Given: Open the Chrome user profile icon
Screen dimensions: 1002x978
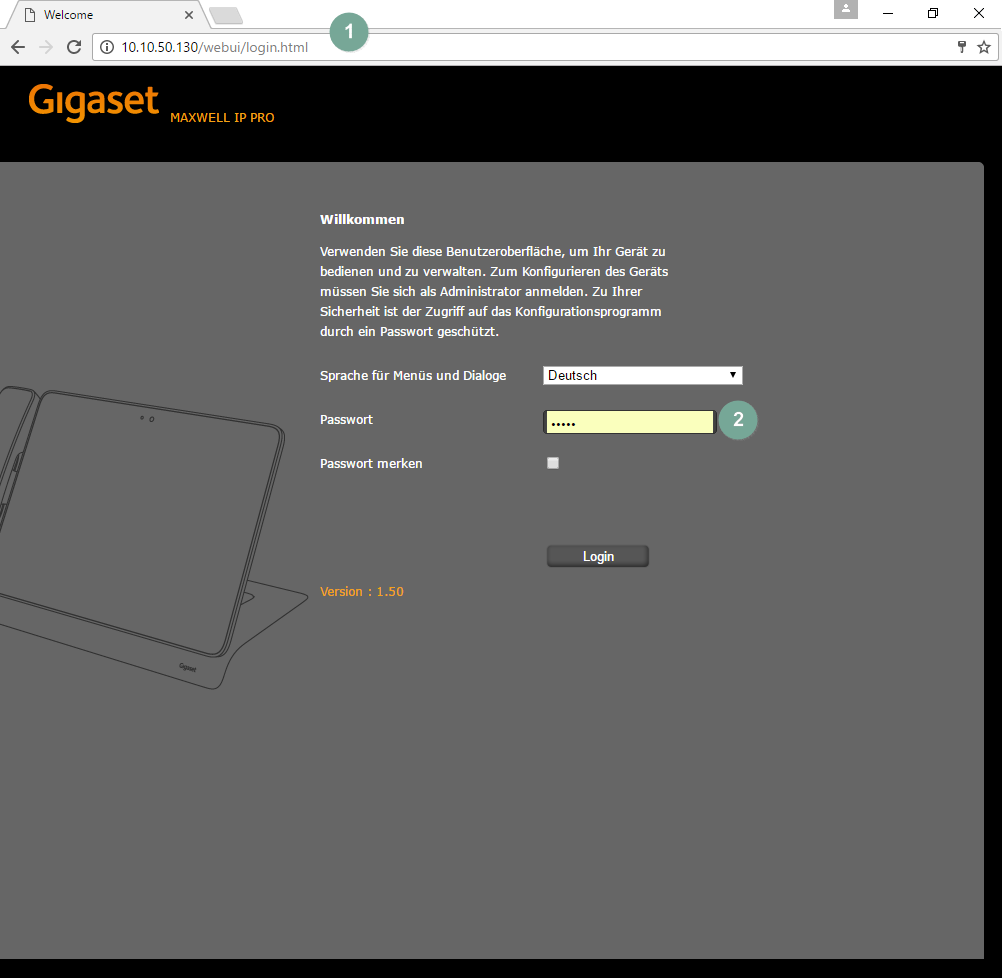Looking at the screenshot, I should click(x=846, y=9).
